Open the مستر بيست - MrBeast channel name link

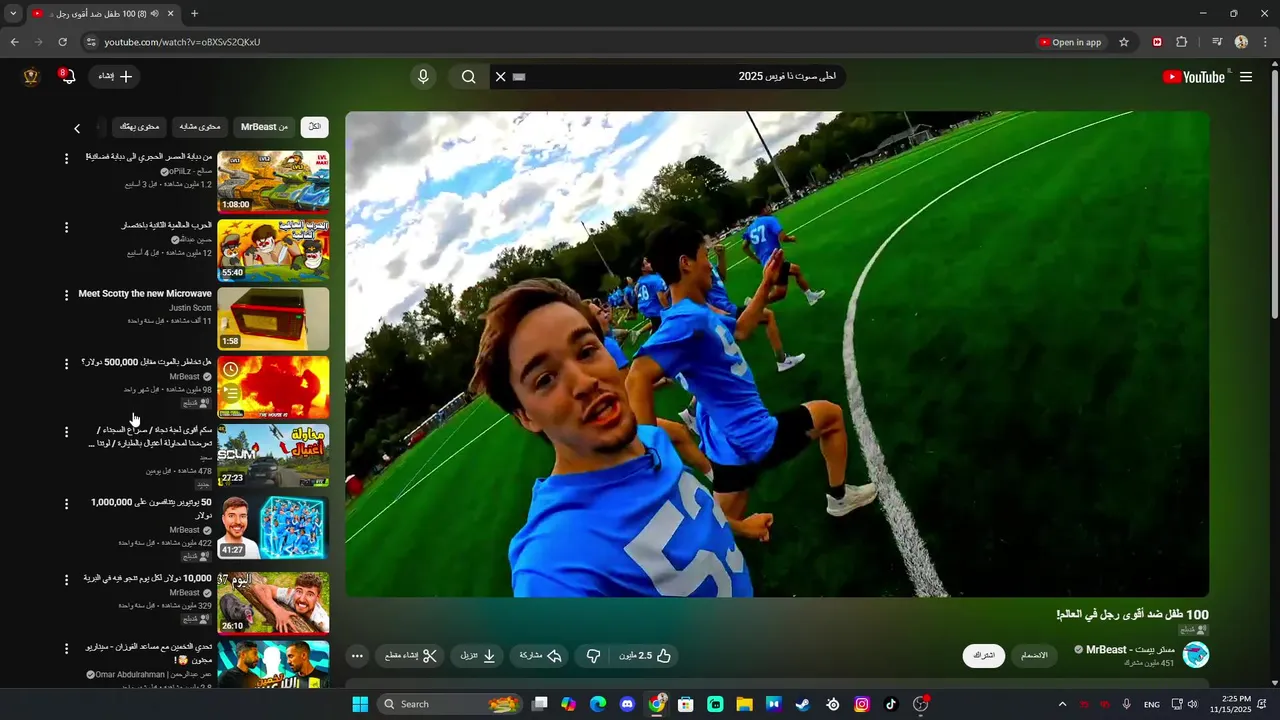click(x=1129, y=650)
